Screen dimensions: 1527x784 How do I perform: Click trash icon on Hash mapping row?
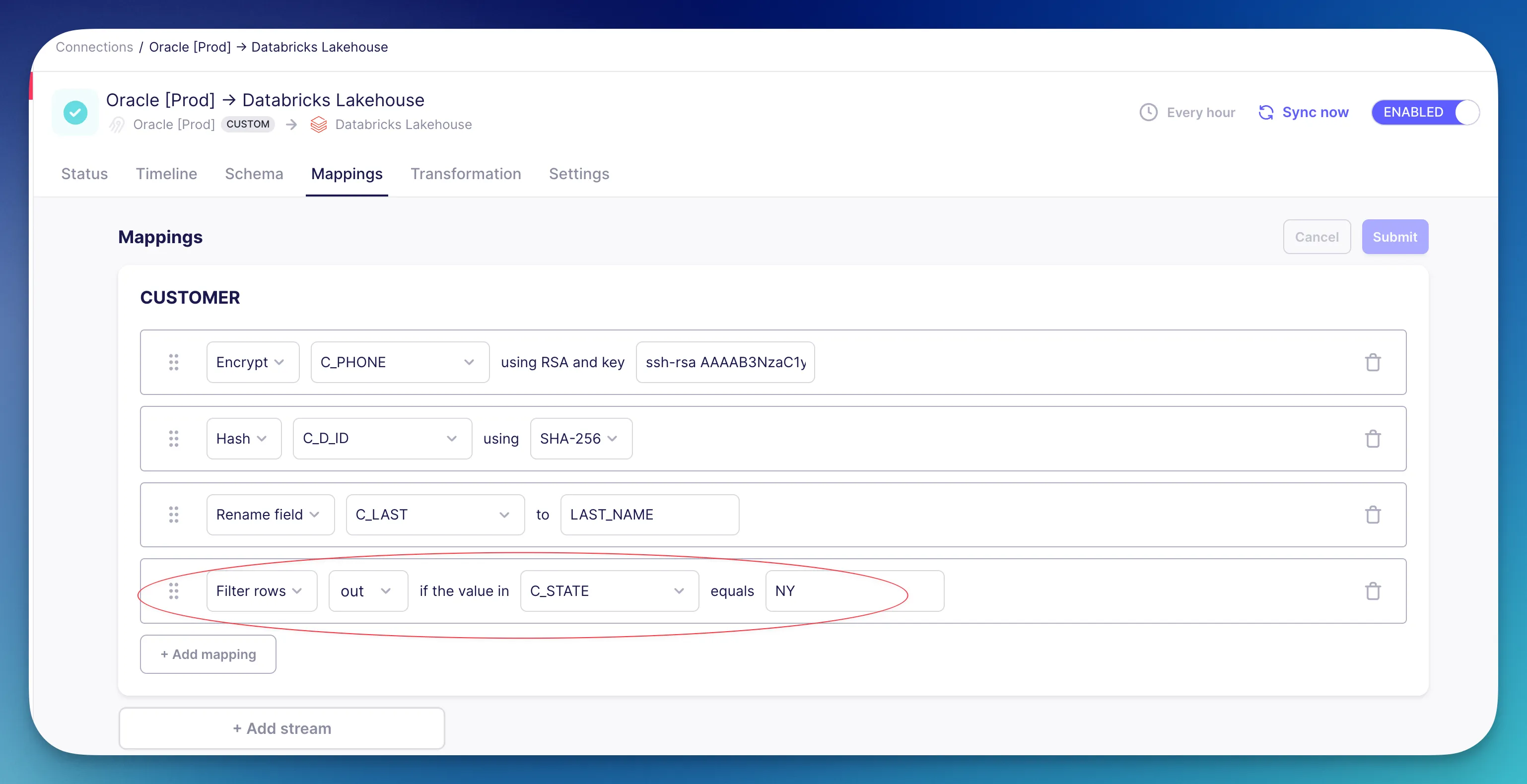tap(1372, 439)
